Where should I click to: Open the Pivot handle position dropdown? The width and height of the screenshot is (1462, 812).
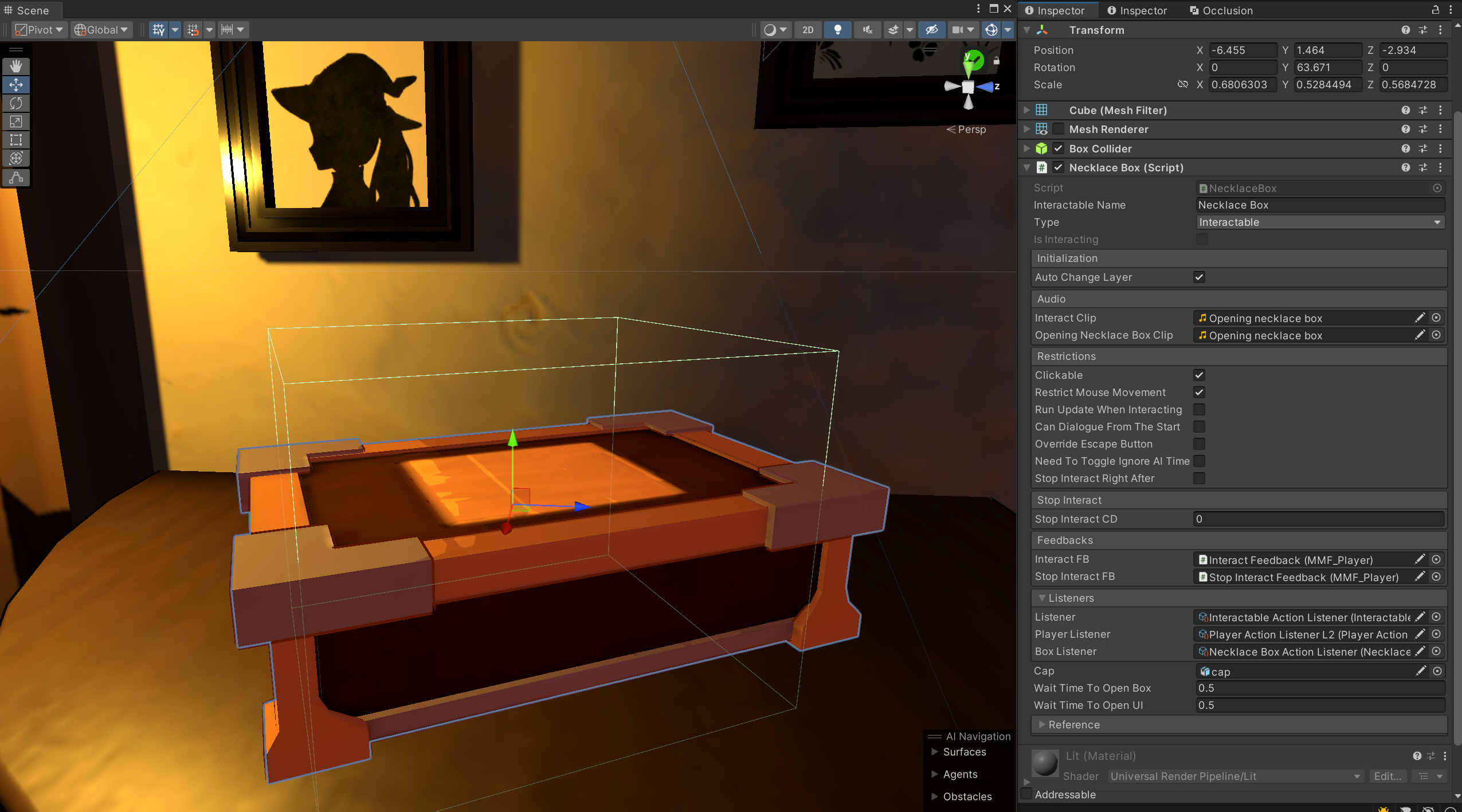tap(39, 30)
